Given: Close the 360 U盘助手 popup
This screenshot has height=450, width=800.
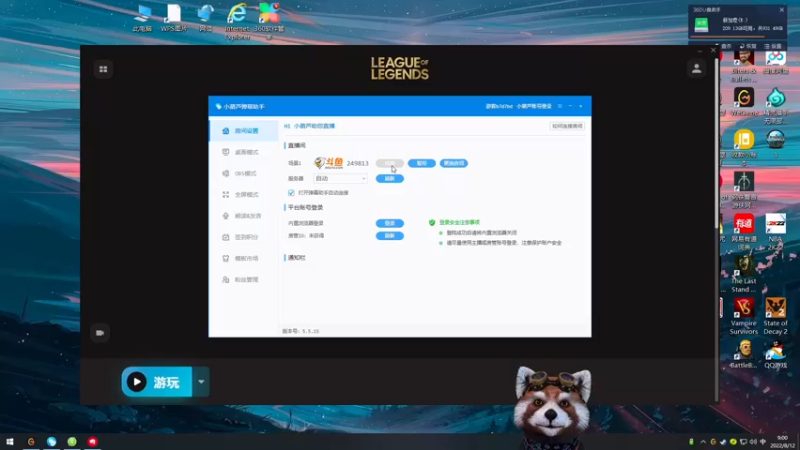Looking at the screenshot, I should click(782, 10).
